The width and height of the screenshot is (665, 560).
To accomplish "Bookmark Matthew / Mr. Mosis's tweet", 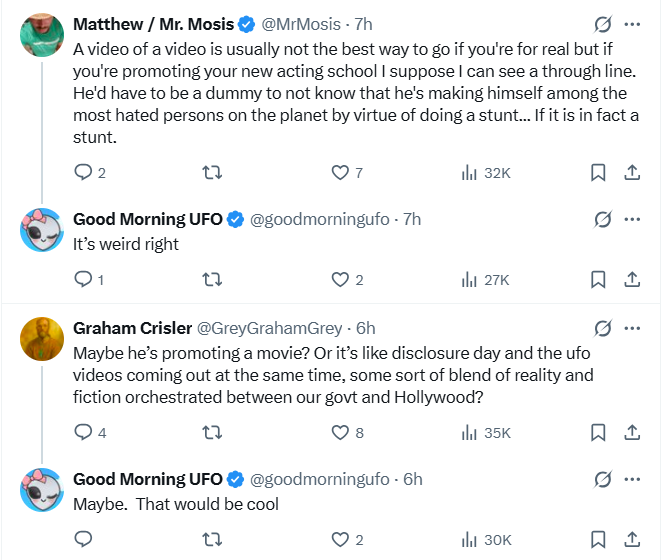I will (598, 173).
